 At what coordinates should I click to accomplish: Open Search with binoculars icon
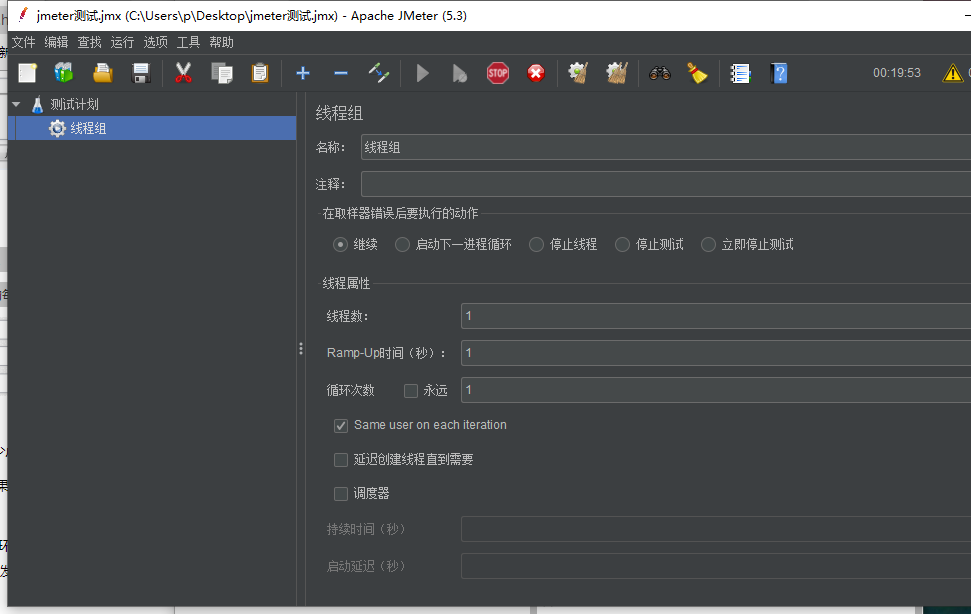[660, 73]
